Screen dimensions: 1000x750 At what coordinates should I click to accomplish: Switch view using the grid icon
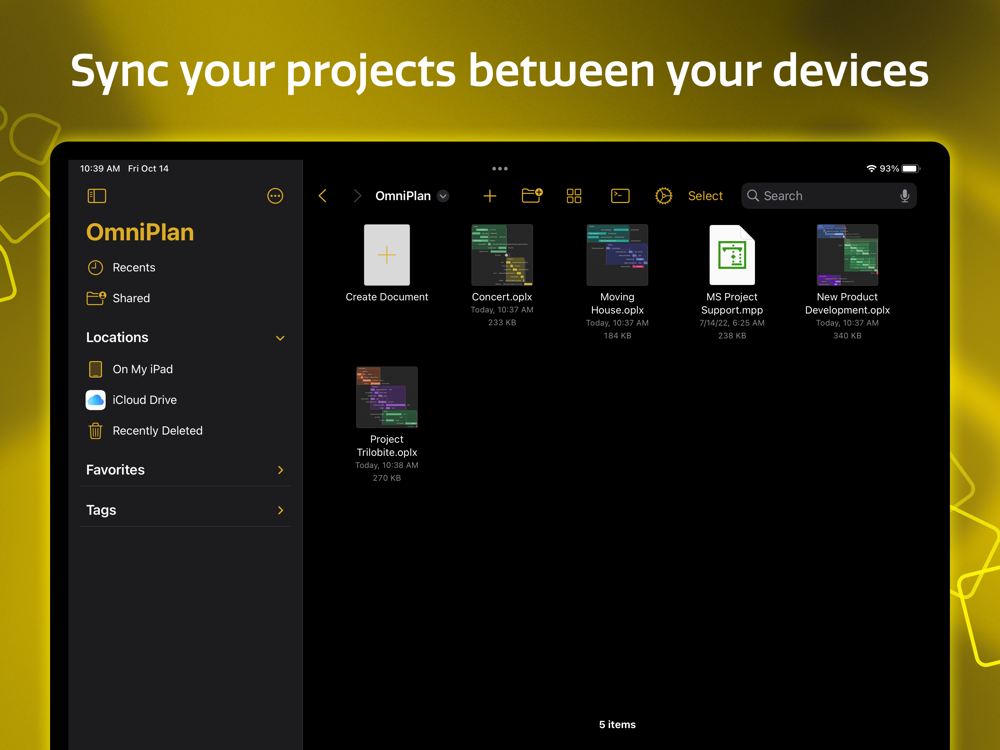click(574, 196)
